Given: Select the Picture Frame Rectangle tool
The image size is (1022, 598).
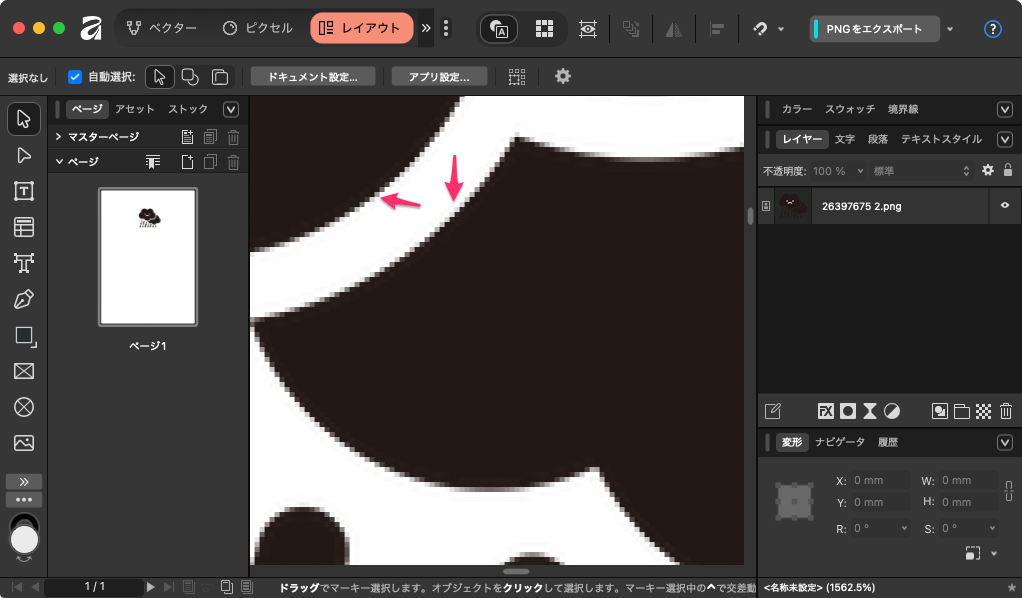Looking at the screenshot, I should pyautogui.click(x=24, y=371).
